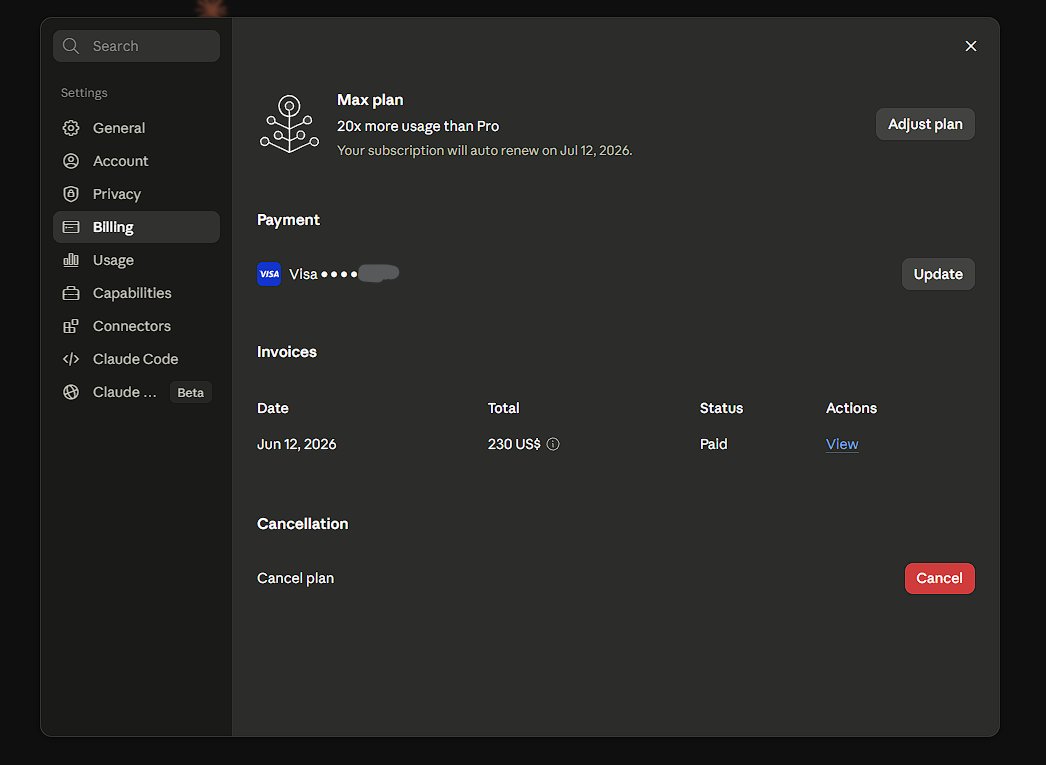Click the Max plan tree logo

[x=290, y=124]
